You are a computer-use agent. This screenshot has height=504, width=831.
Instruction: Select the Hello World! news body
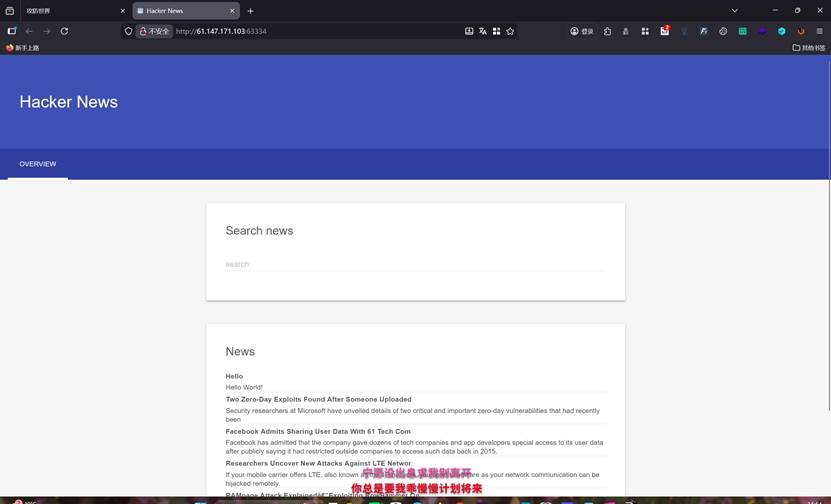[244, 387]
